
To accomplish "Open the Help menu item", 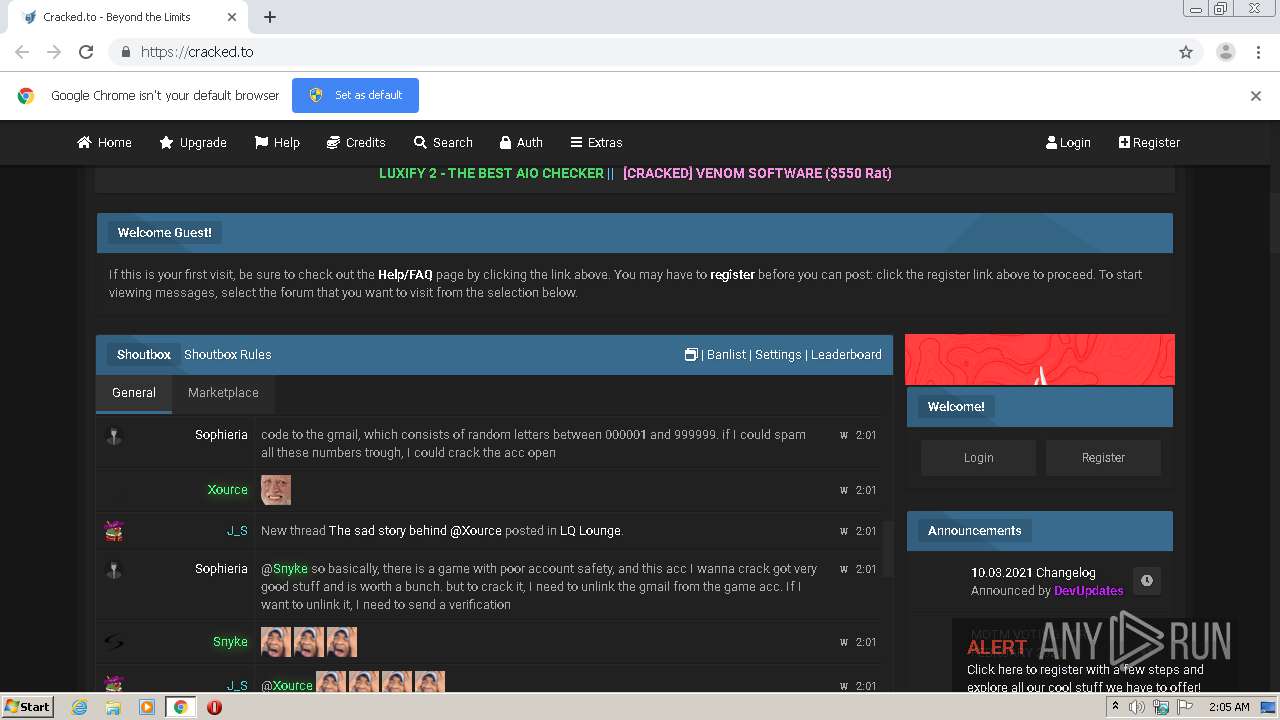I will (277, 142).
